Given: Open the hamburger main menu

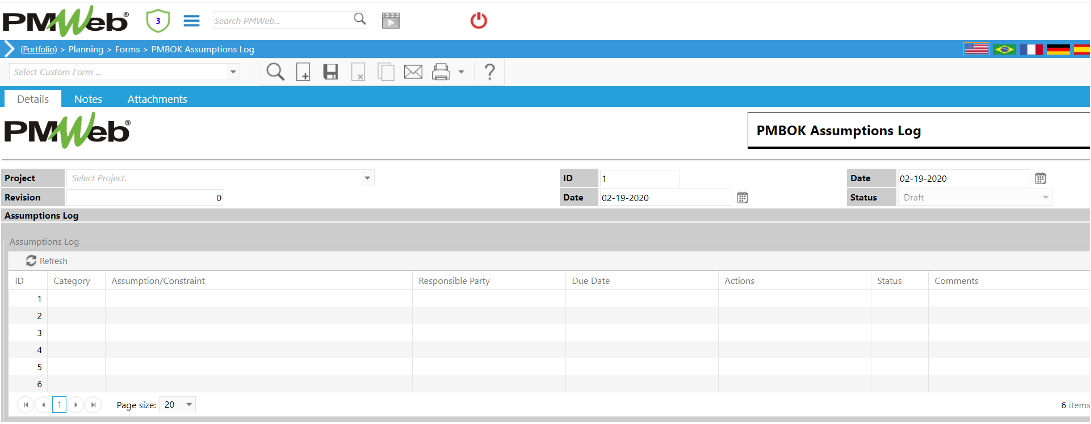Looking at the screenshot, I should click(191, 21).
